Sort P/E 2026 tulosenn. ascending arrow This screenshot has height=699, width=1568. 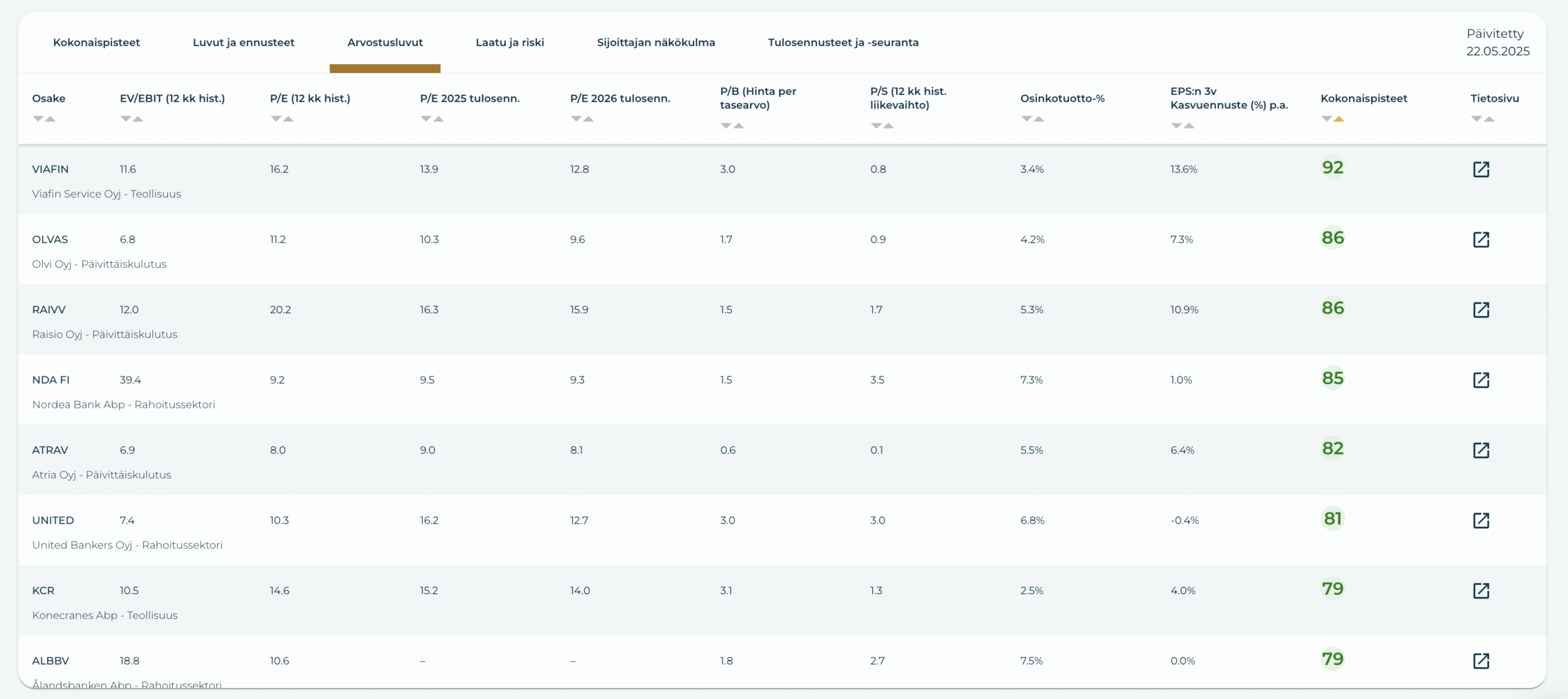pyautogui.click(x=588, y=119)
